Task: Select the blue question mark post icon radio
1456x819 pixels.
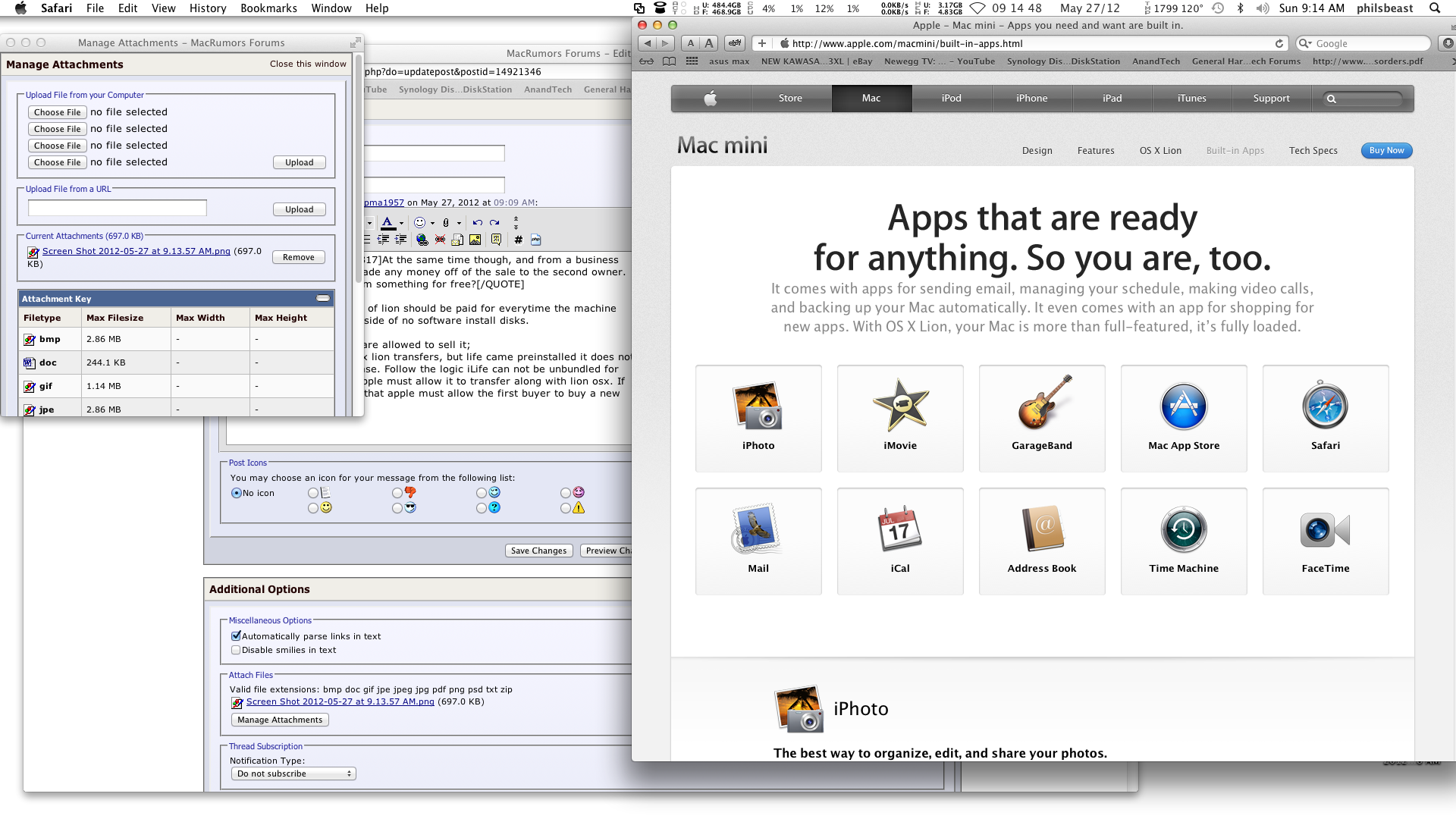Action: pos(482,508)
